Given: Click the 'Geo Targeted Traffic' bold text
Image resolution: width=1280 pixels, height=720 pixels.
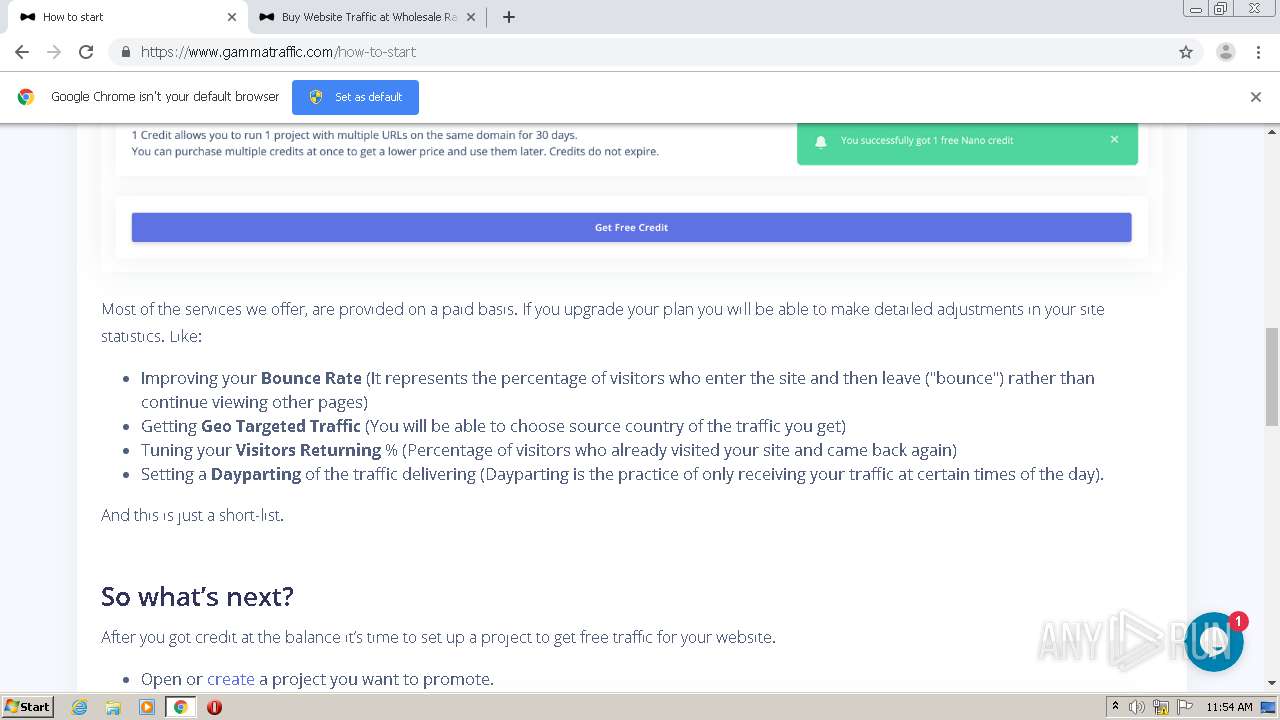Looking at the screenshot, I should tap(281, 426).
